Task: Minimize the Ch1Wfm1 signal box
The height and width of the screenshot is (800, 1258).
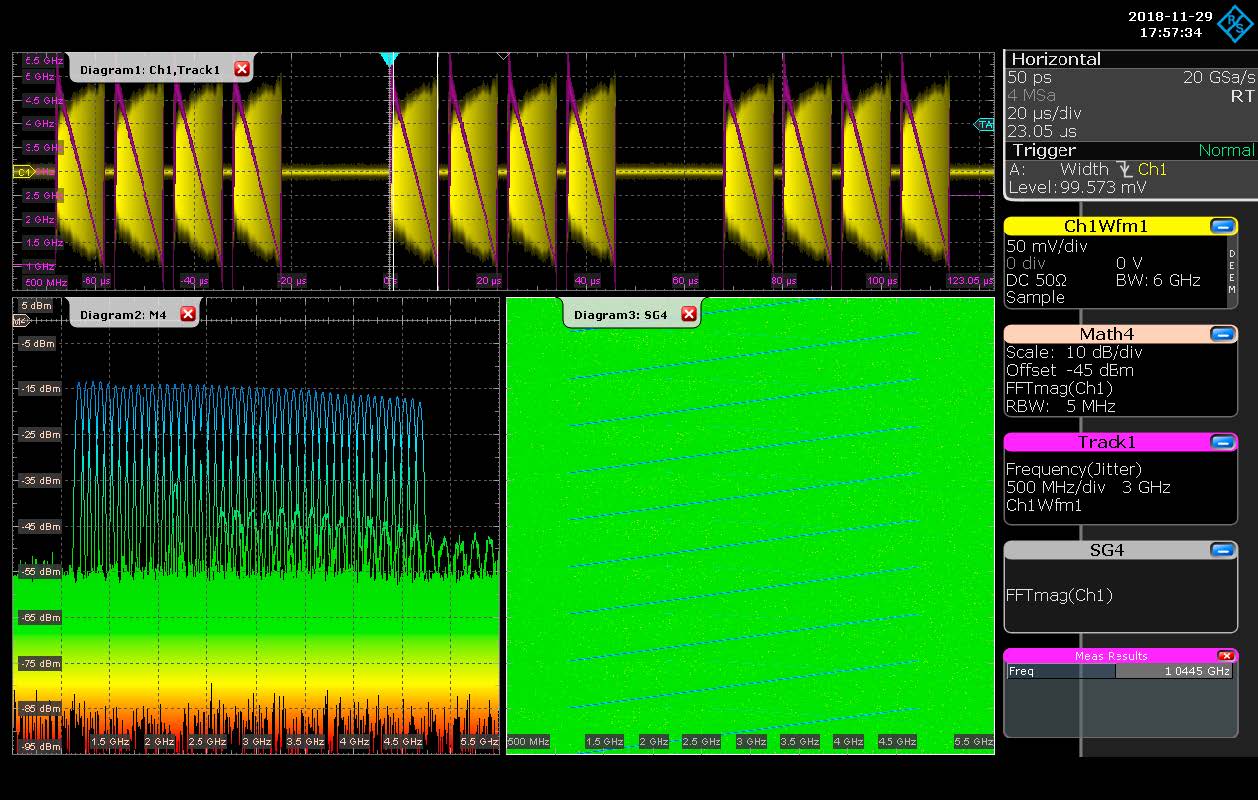Action: tap(1222, 226)
